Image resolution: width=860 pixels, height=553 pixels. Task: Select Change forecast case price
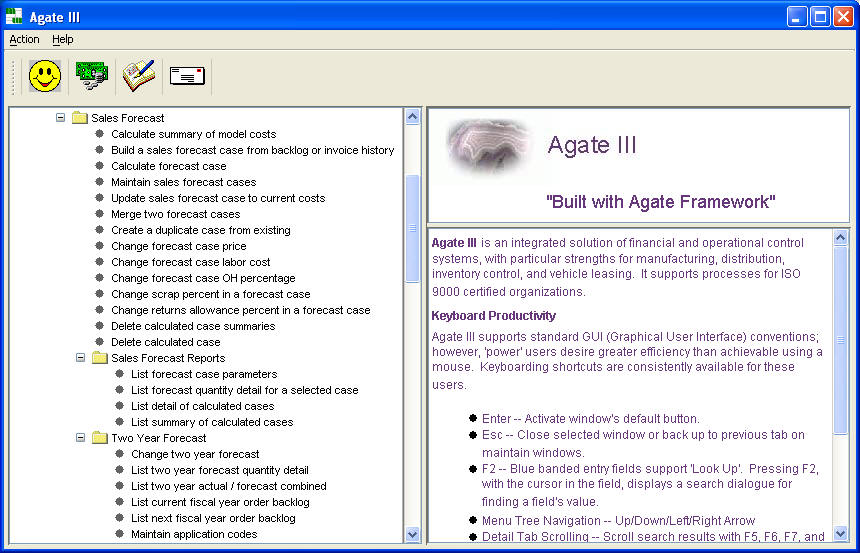click(179, 246)
